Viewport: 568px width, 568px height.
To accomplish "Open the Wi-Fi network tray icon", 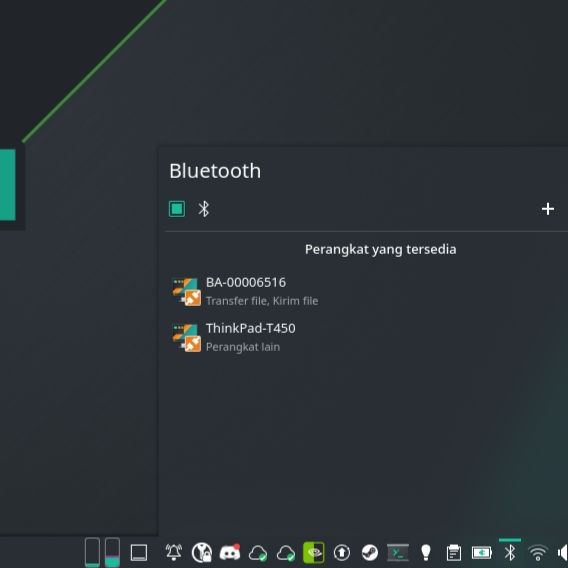I will click(x=538, y=553).
